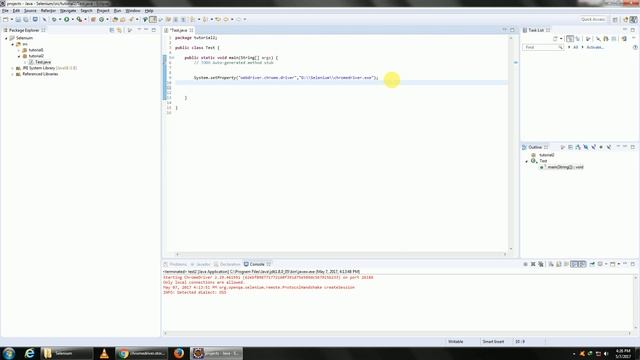Click the Save All toolbar icon

(x=26, y=19)
